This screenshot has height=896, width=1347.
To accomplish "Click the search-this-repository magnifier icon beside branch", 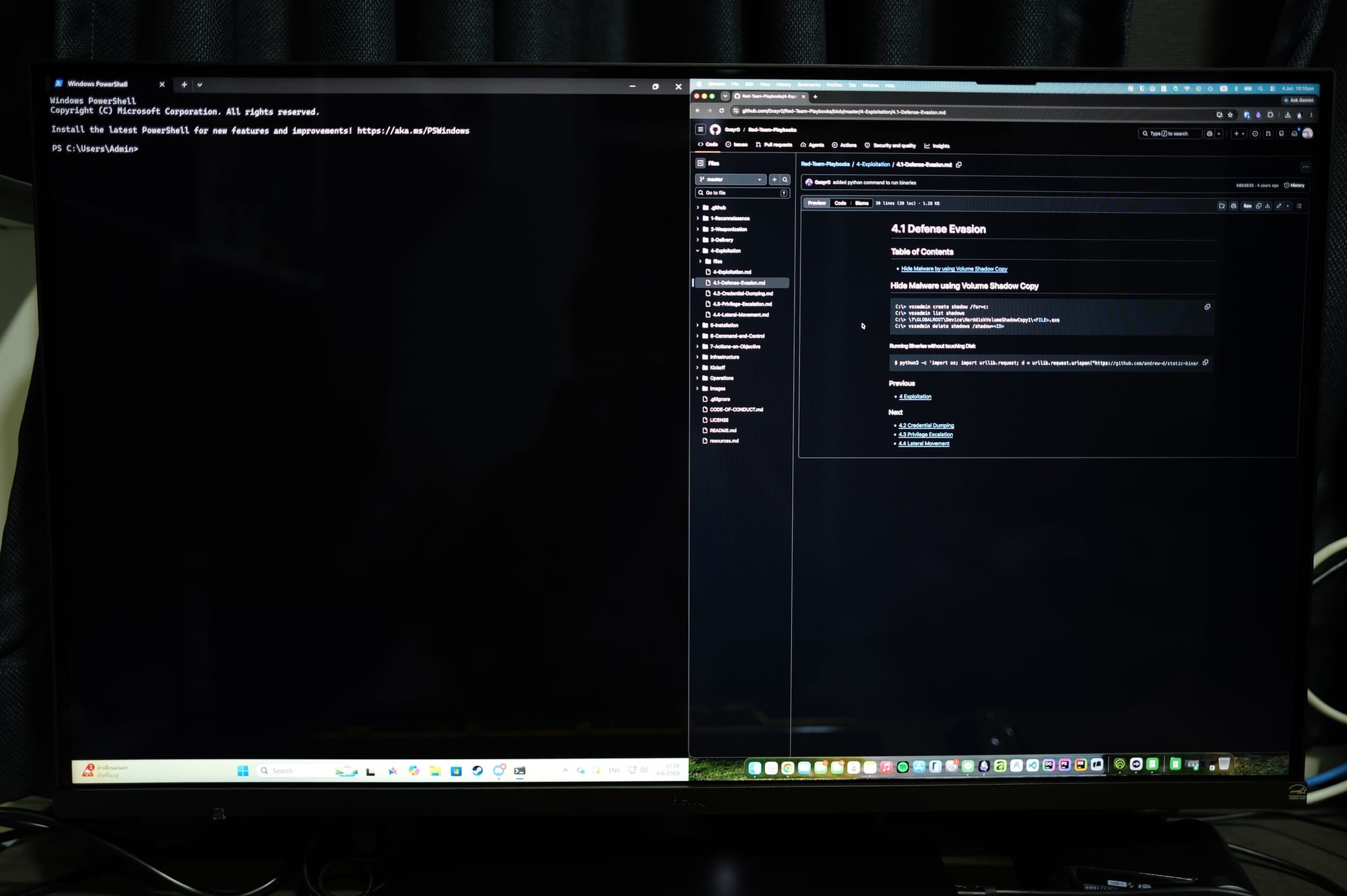I will [x=785, y=180].
